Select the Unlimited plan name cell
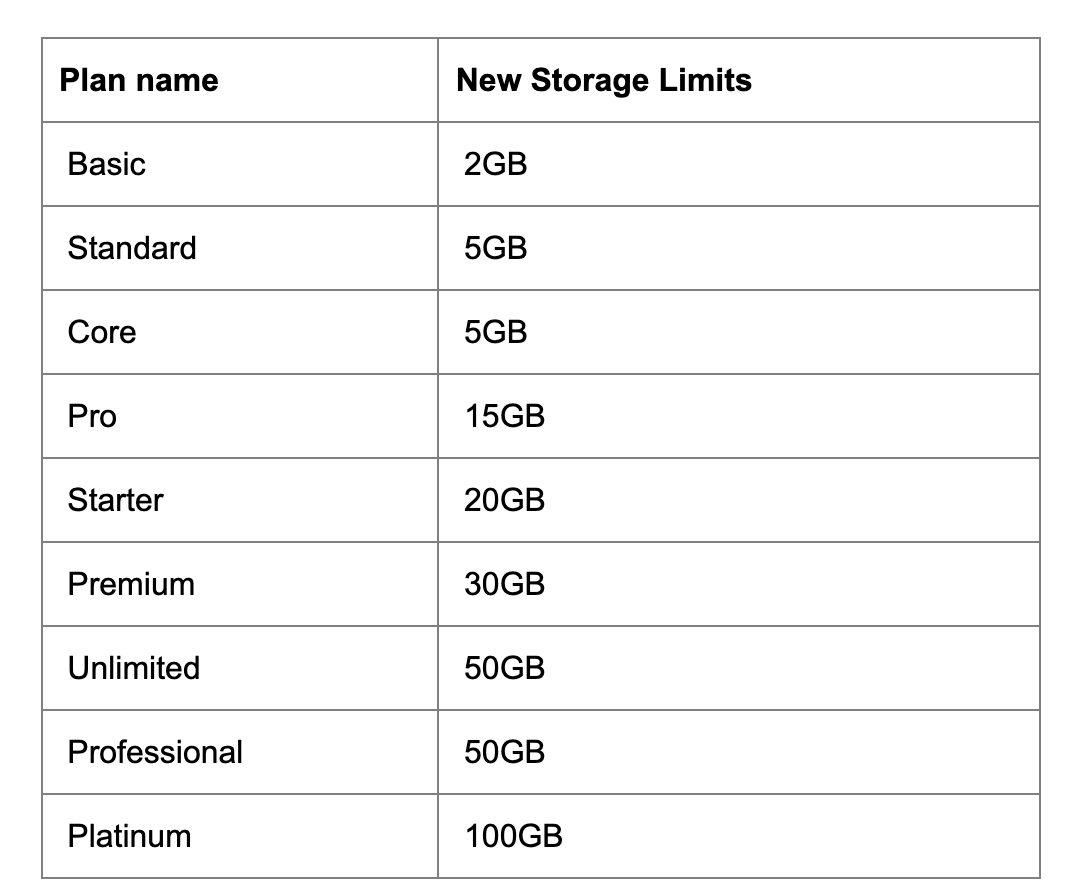This screenshot has width=1079, height=892. coord(134,668)
